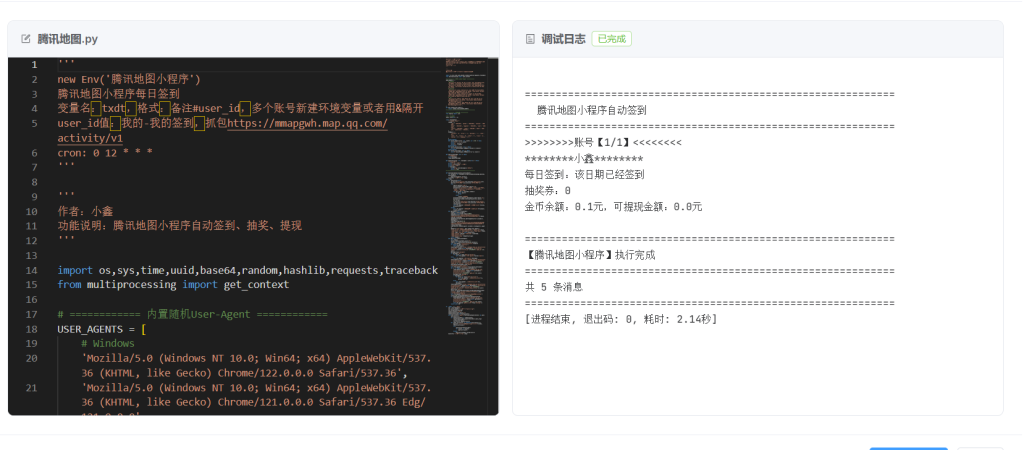This screenshot has height=450, width=1024.
Task: Click the USER_AGENTS = [ code line
Action: click(102, 329)
